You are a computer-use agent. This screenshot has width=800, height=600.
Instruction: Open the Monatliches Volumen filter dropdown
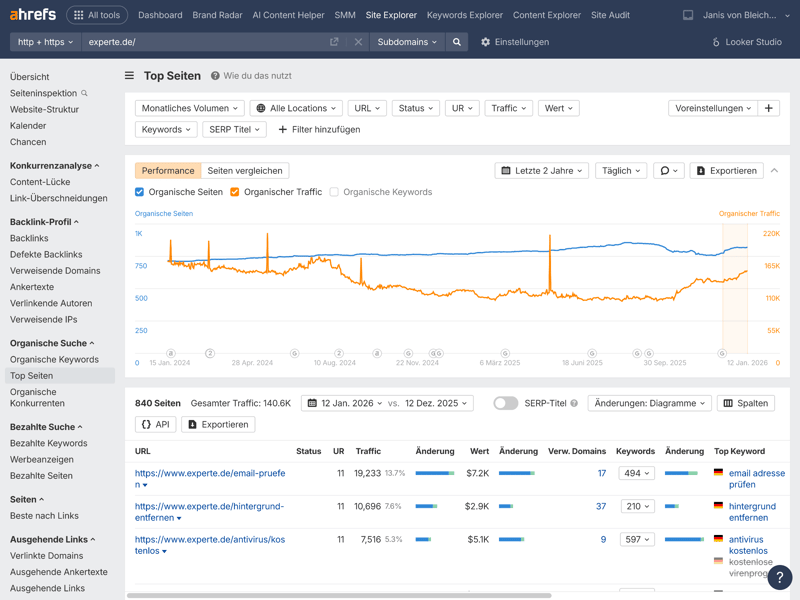[190, 108]
